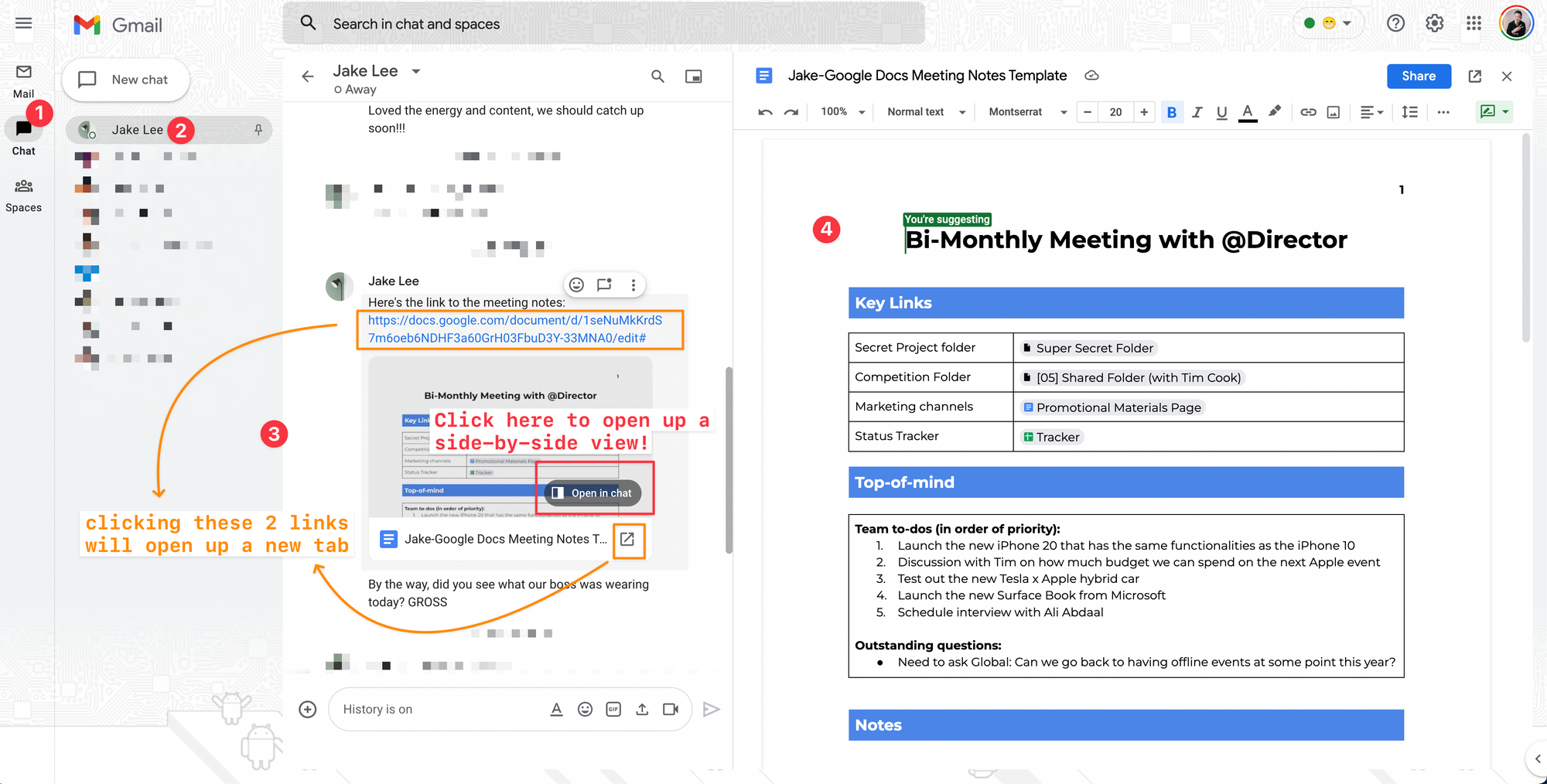
Task: Toggle pin on Jake Lee conversation
Action: 258,130
